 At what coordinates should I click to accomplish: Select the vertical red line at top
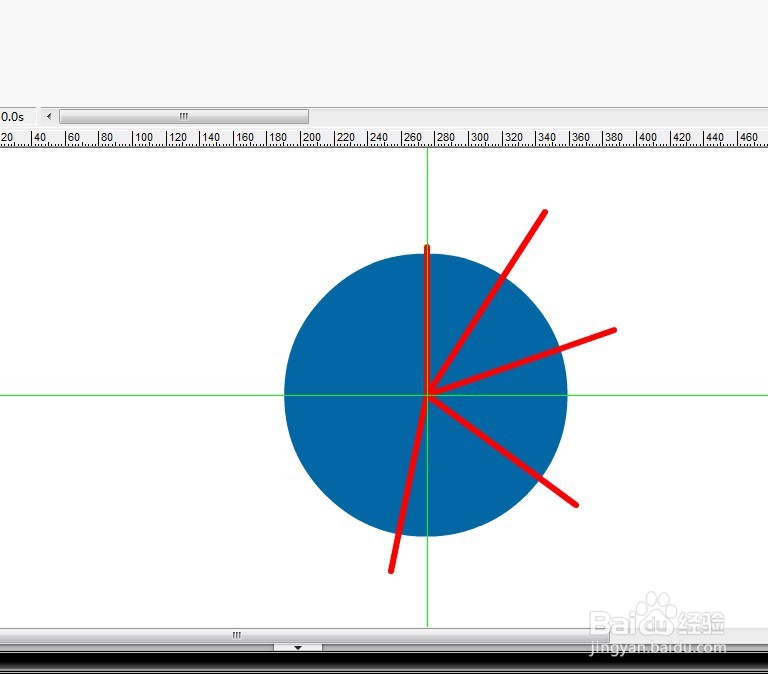427,318
